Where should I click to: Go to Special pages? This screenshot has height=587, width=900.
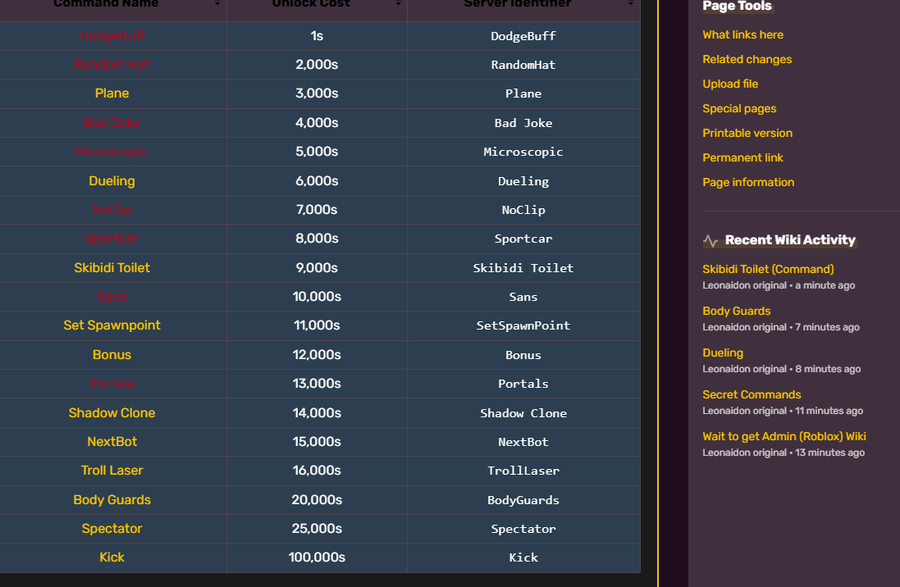[739, 108]
